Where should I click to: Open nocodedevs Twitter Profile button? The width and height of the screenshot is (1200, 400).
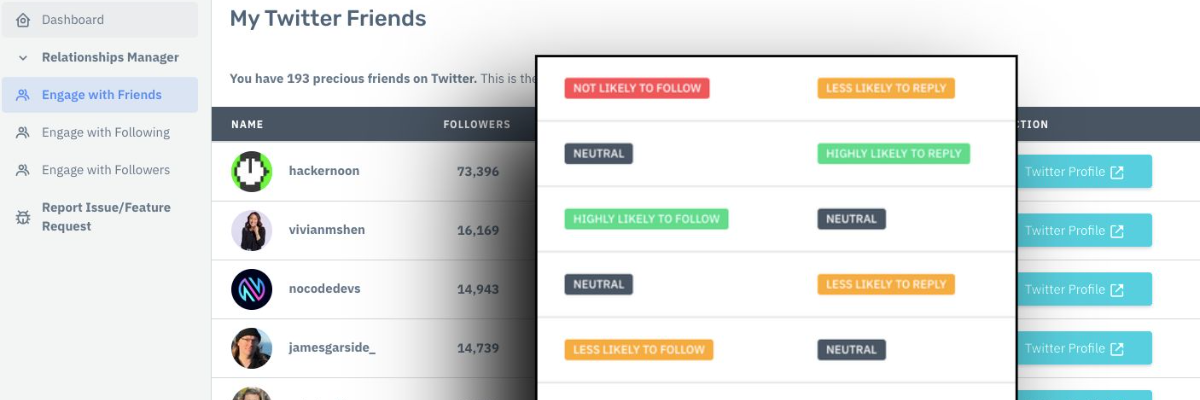1084,290
